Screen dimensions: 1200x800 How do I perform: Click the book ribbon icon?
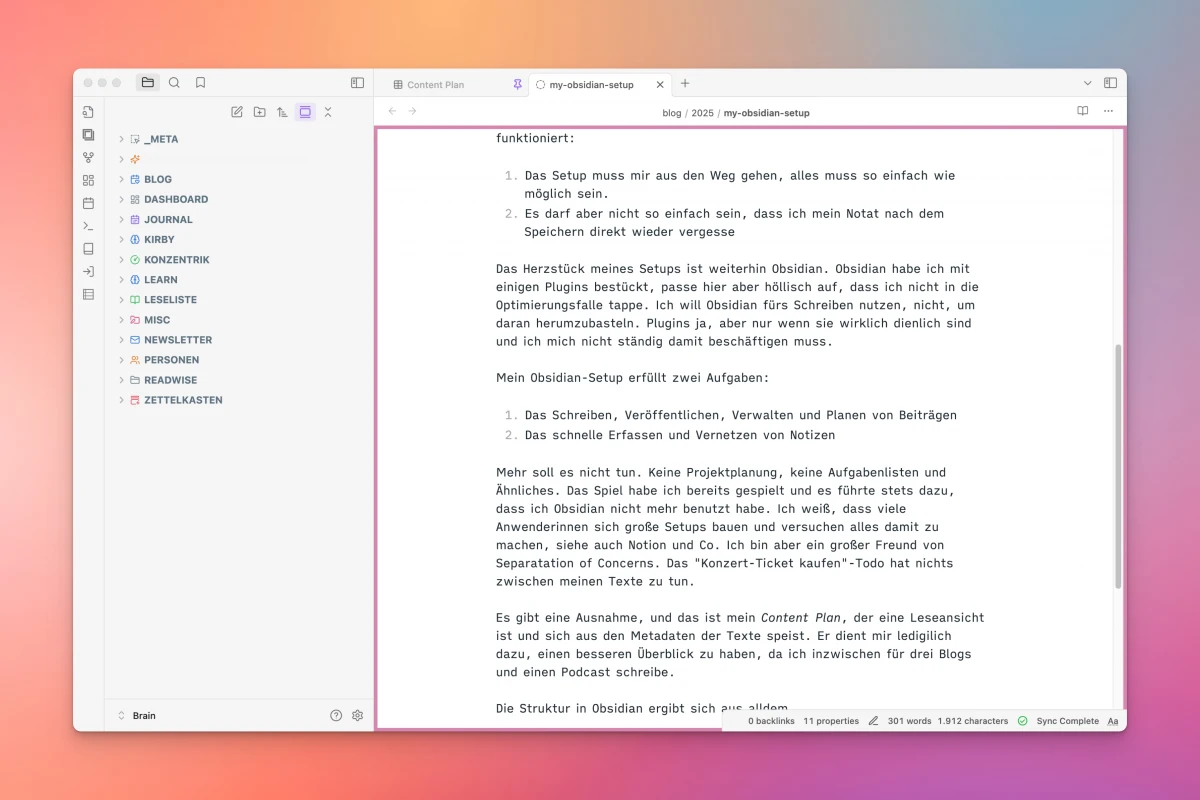pyautogui.click(x=88, y=249)
